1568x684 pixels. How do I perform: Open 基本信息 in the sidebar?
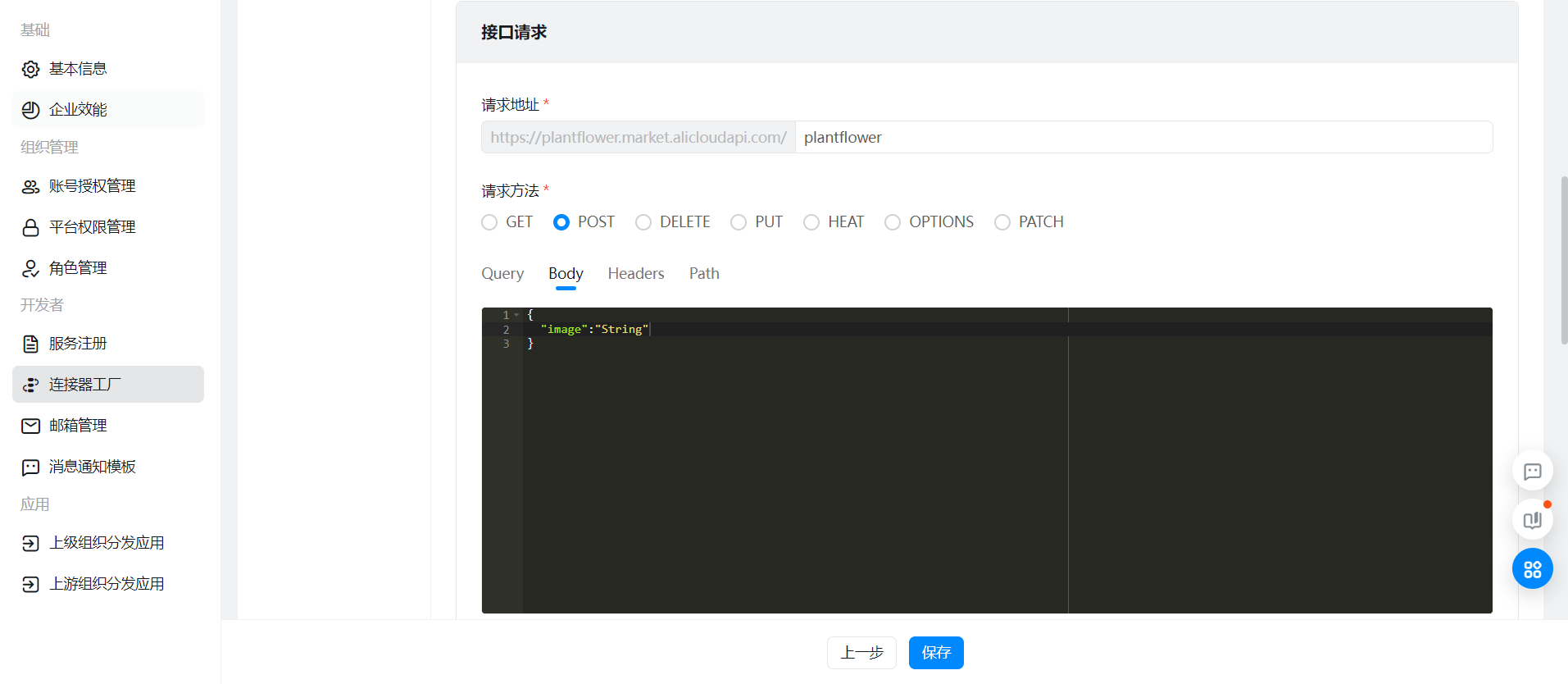[108, 69]
